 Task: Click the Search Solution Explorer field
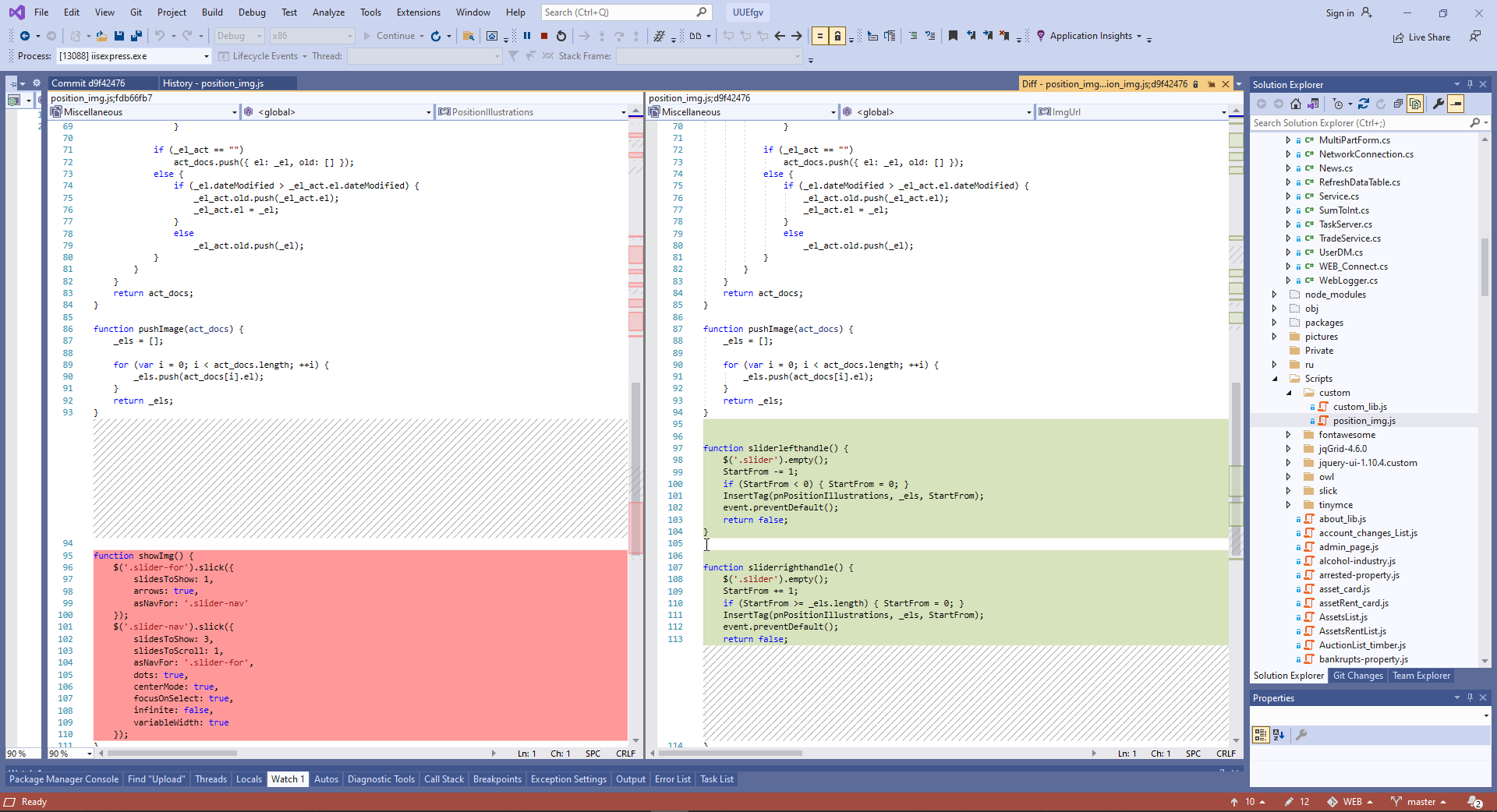(1359, 123)
